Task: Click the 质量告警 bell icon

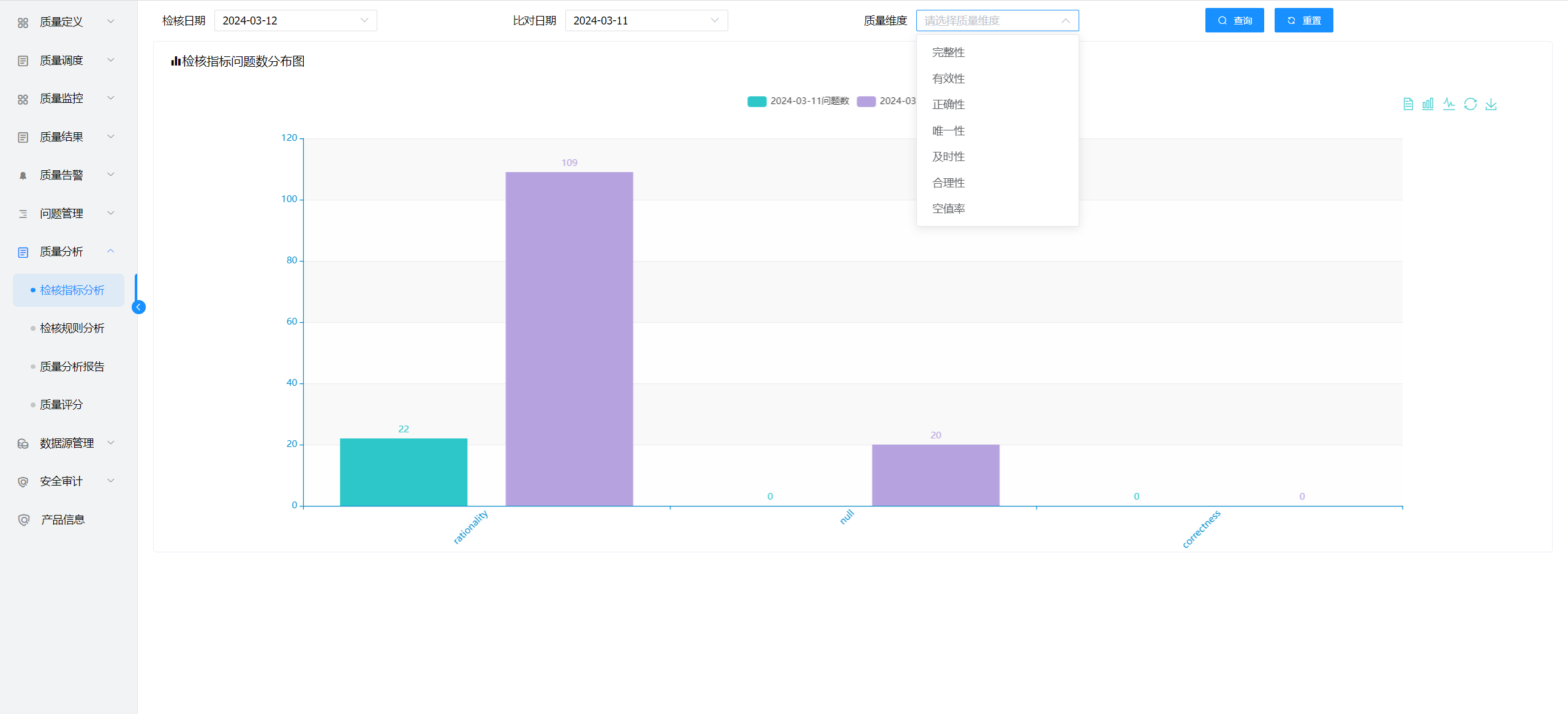Action: pos(23,176)
